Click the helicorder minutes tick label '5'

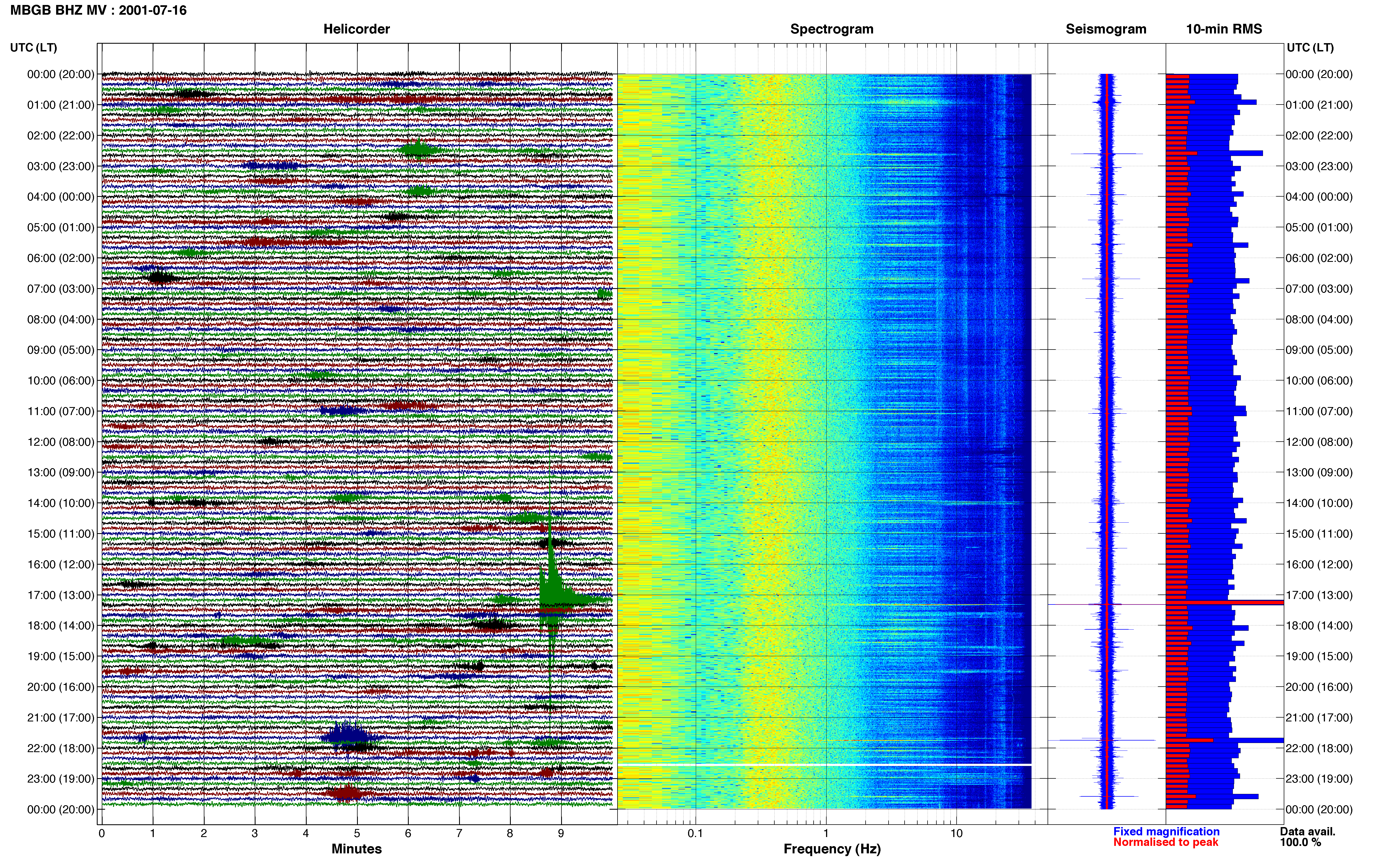357,833
